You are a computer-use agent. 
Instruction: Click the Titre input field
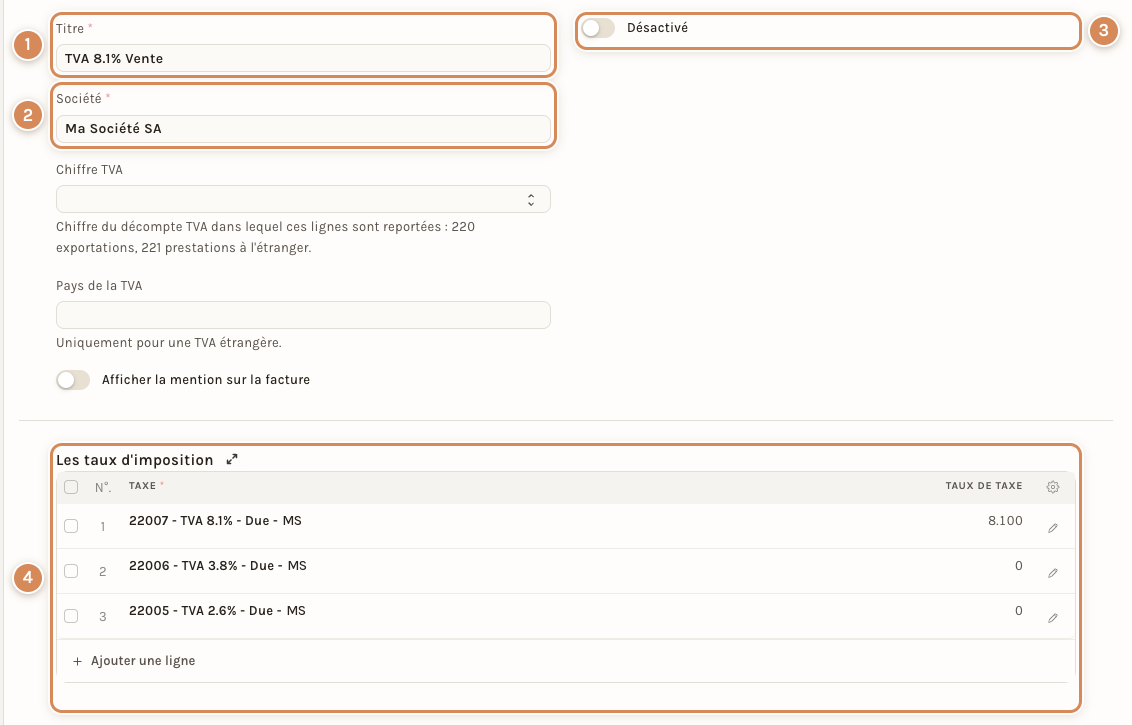pos(303,58)
